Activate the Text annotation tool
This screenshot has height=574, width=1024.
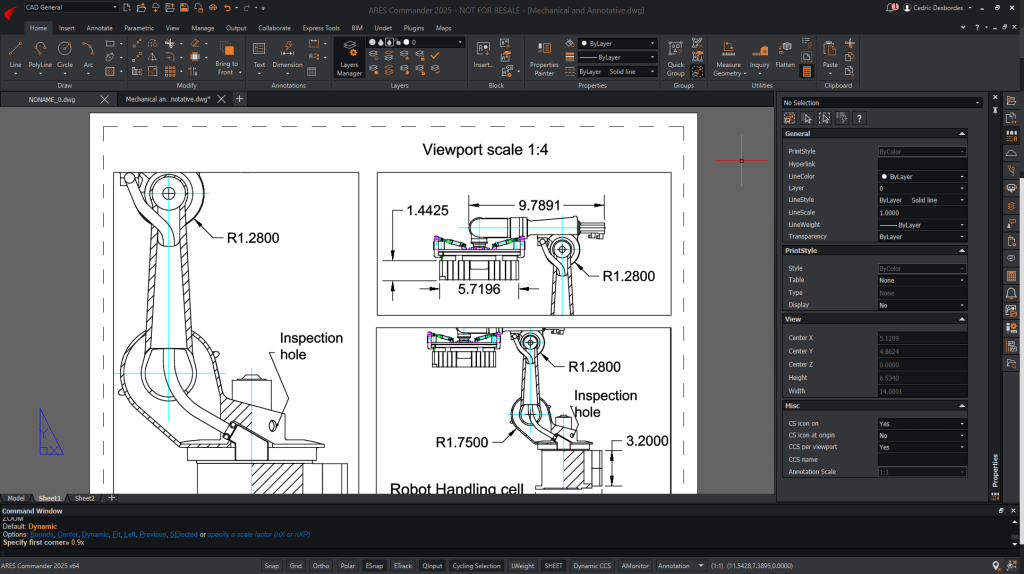259,54
